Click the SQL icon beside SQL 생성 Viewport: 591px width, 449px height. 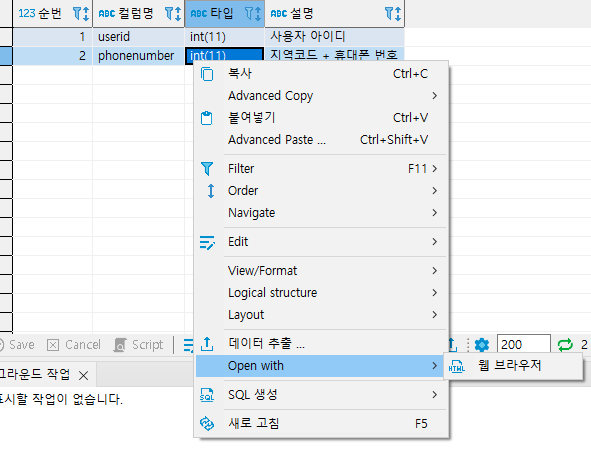[x=207, y=395]
